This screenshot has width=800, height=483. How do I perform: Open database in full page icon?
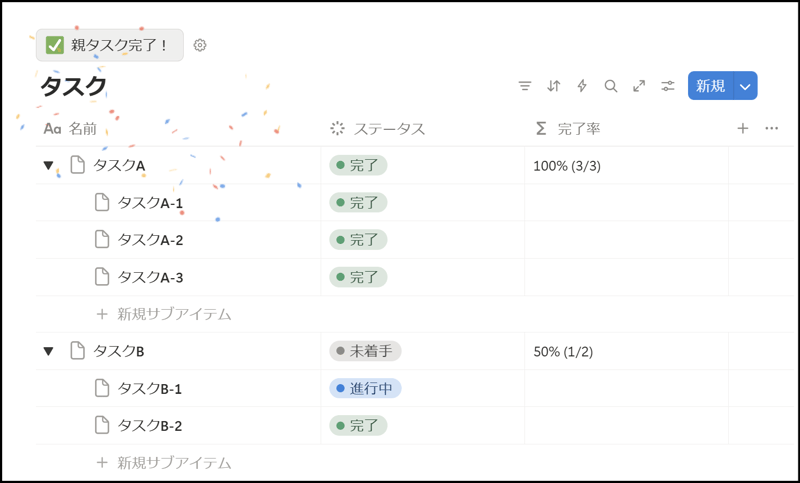(639, 86)
